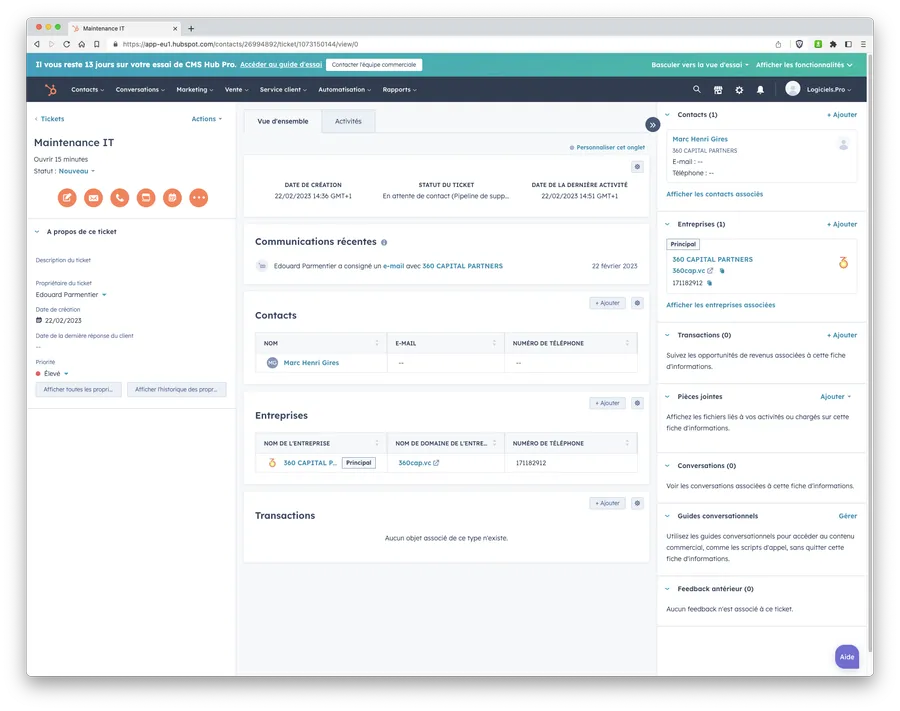Click Contacter l'équipe commerciale button

(374, 65)
